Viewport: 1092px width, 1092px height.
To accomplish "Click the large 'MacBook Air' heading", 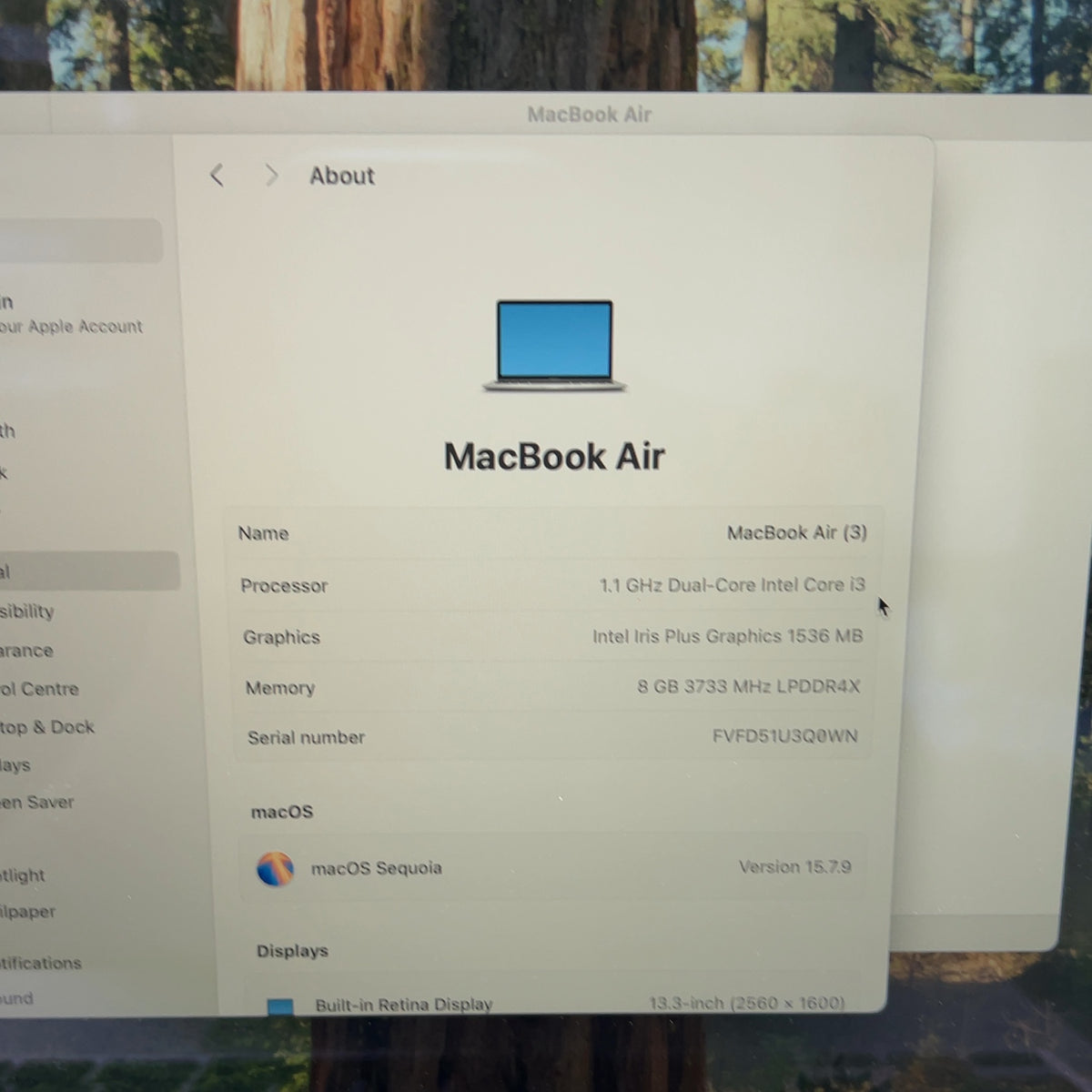I will pos(554,456).
